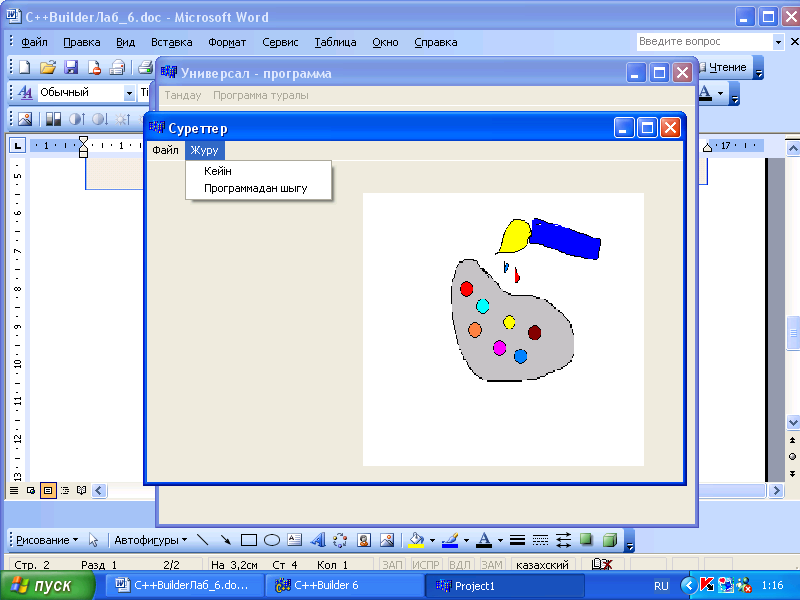
Task: Click Журу menu in Суреттер window
Action: [204, 150]
